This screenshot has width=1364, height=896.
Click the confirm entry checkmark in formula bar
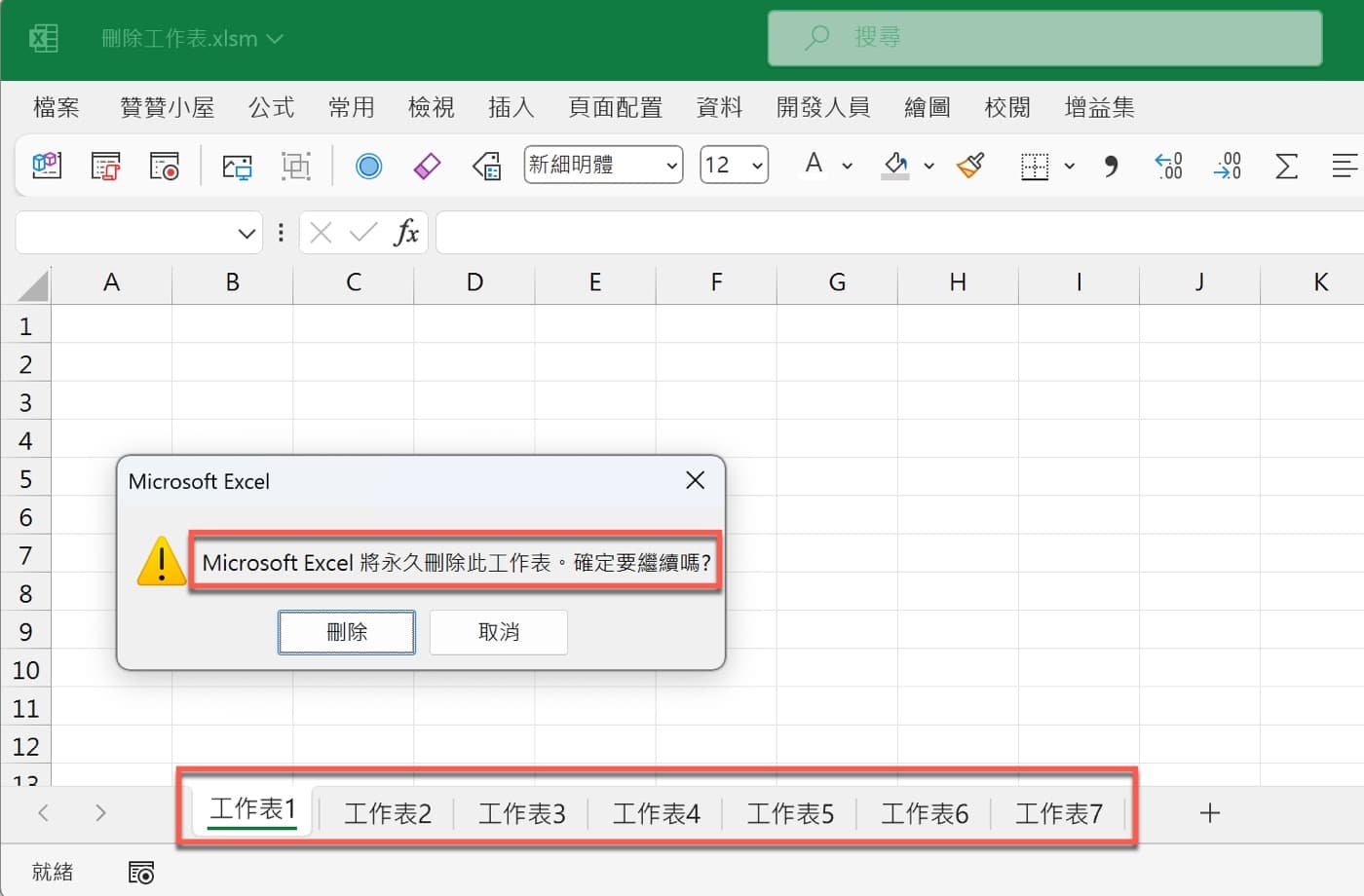[x=363, y=232]
